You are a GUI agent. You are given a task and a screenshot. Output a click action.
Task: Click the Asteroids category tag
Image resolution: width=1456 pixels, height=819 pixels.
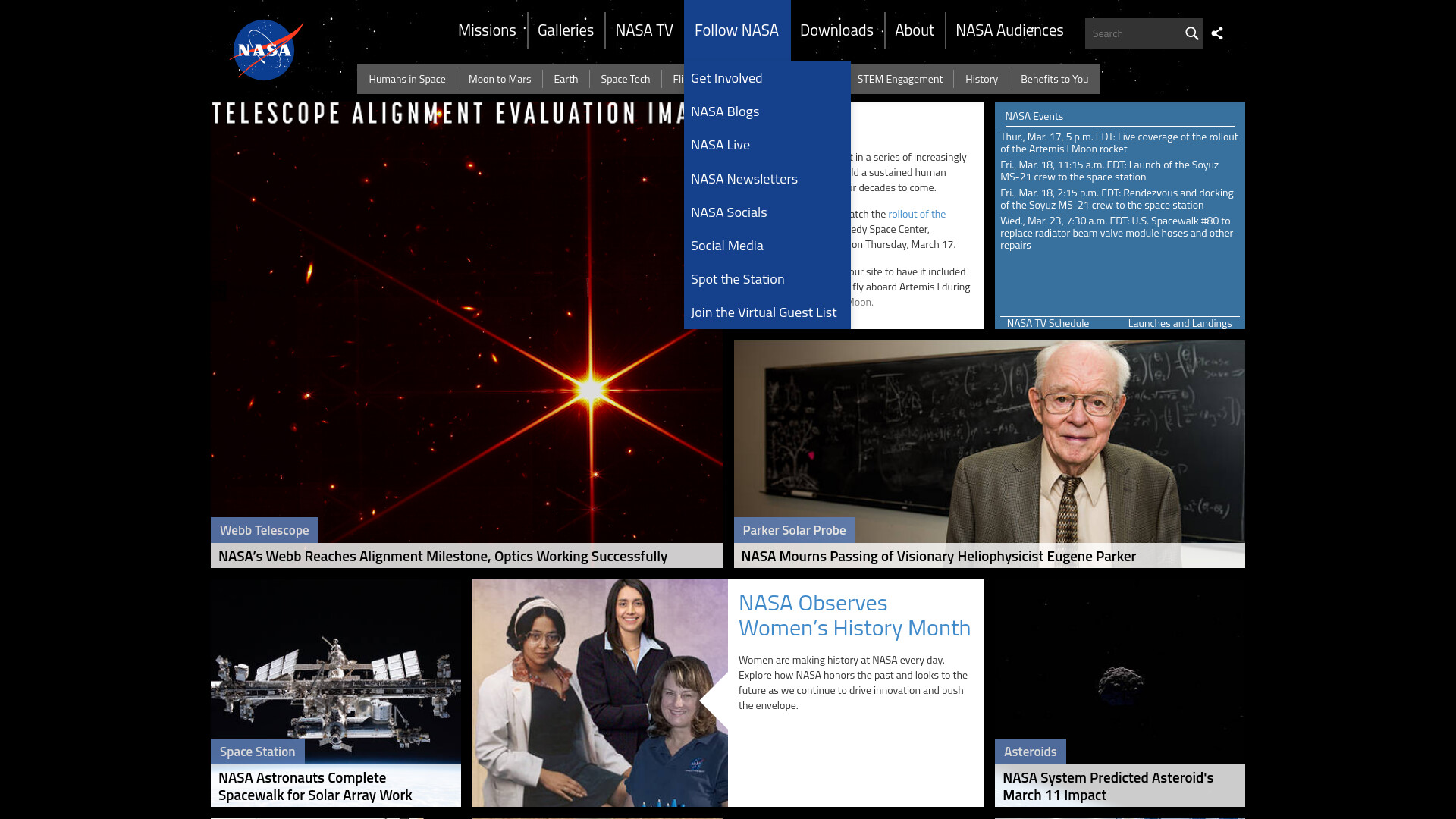[x=1030, y=752]
